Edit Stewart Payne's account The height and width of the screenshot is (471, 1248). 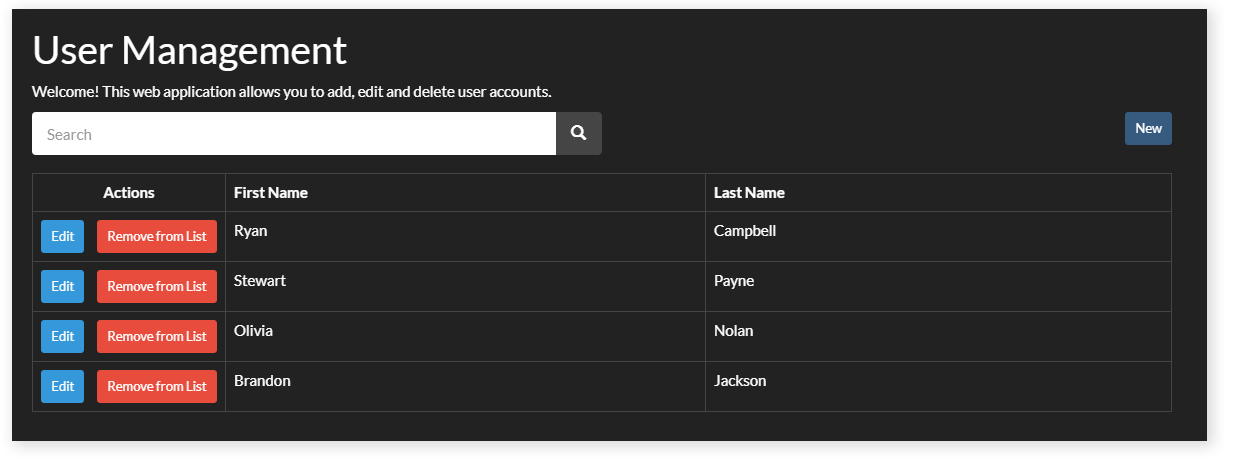tap(62, 287)
